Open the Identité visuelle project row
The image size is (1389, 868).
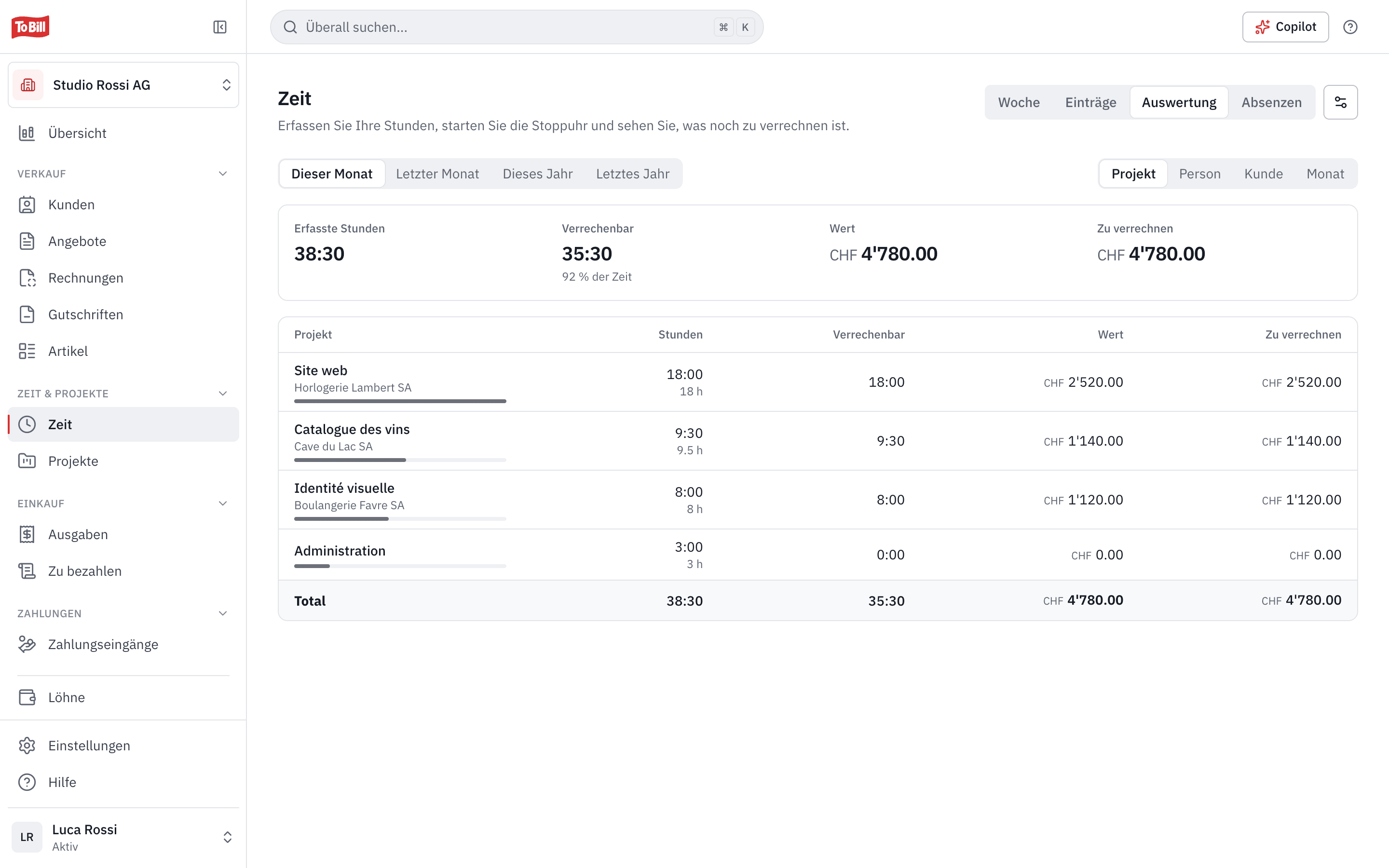(817, 500)
